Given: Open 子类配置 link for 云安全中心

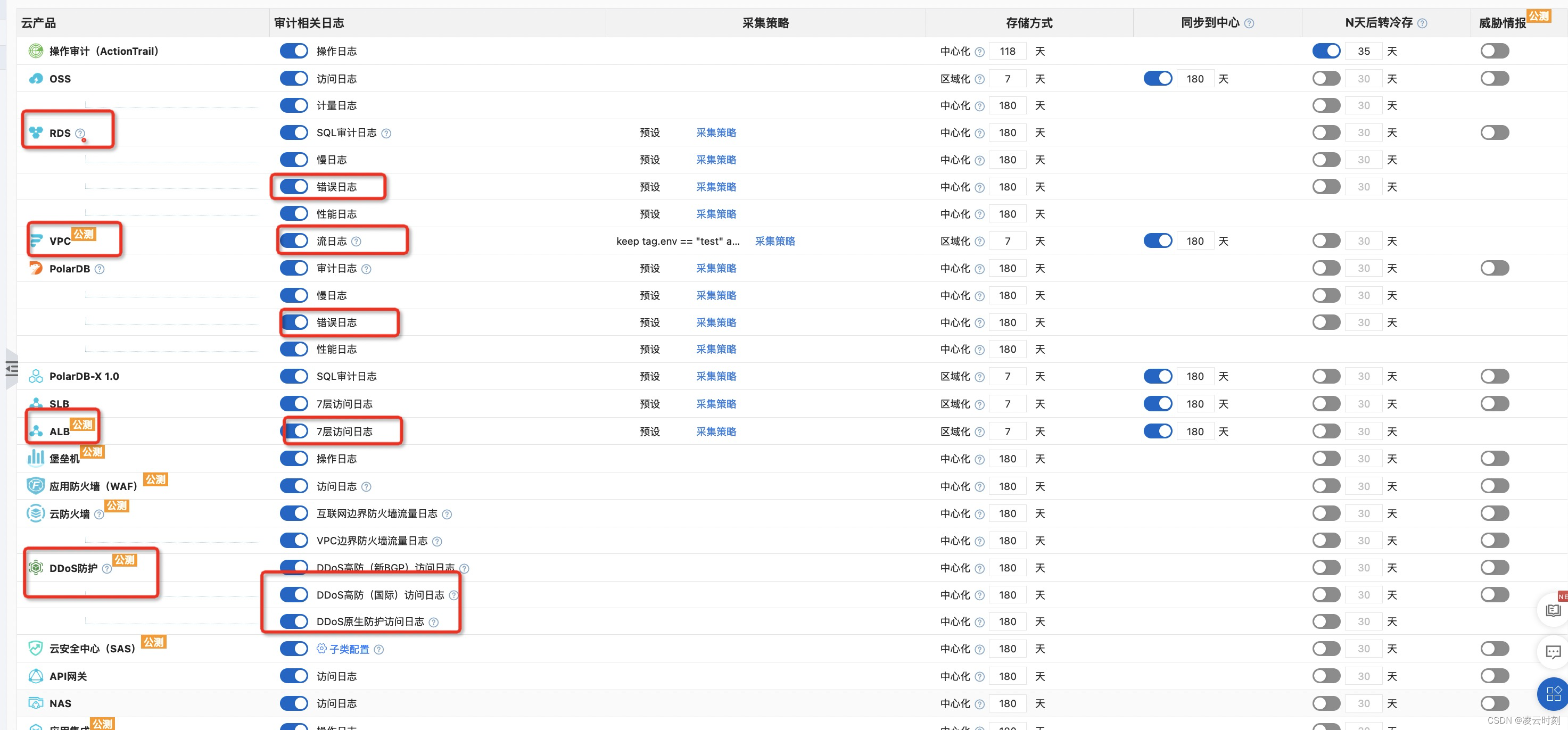Looking at the screenshot, I should (x=349, y=649).
